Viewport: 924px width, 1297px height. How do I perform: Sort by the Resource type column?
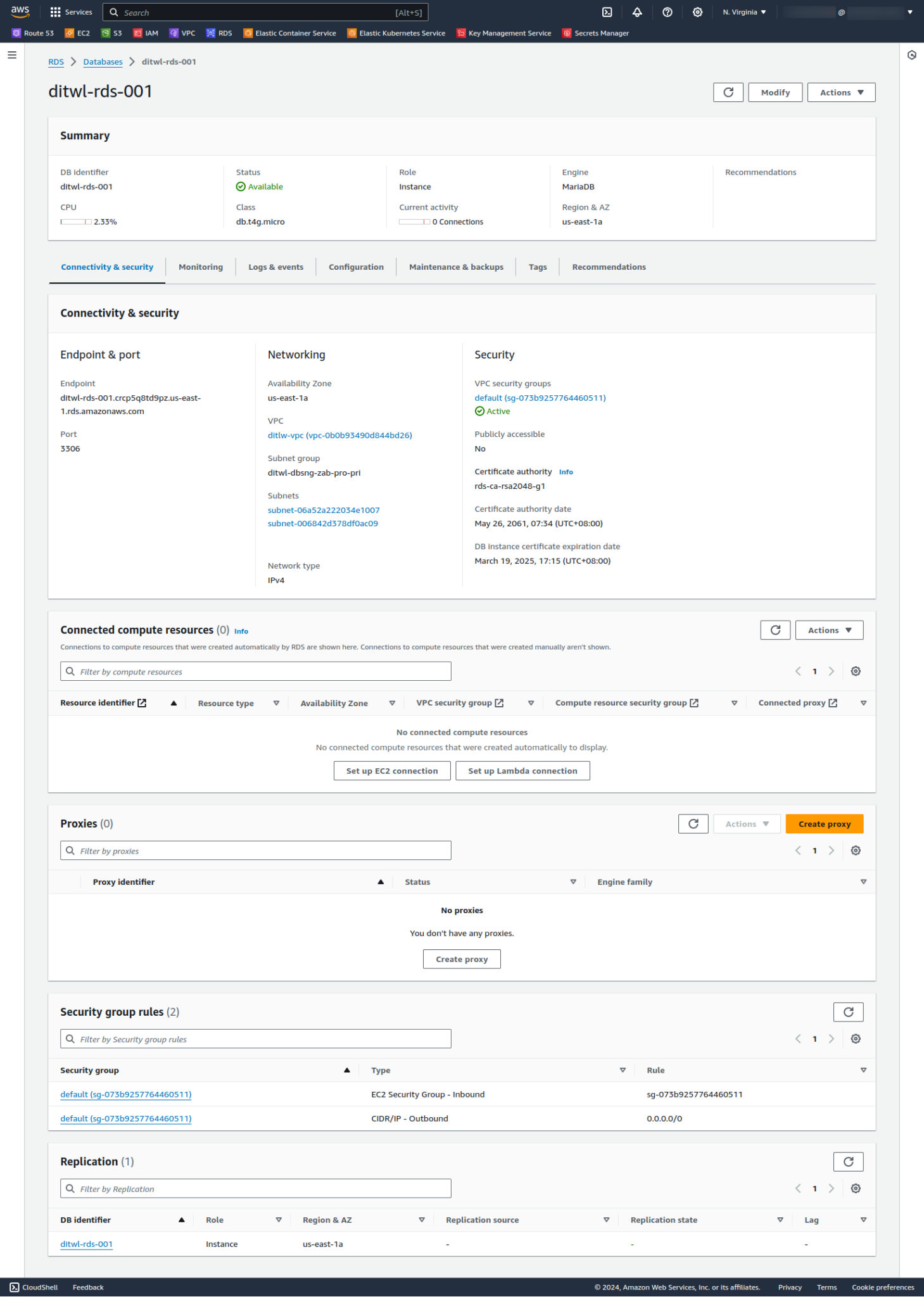(x=226, y=704)
